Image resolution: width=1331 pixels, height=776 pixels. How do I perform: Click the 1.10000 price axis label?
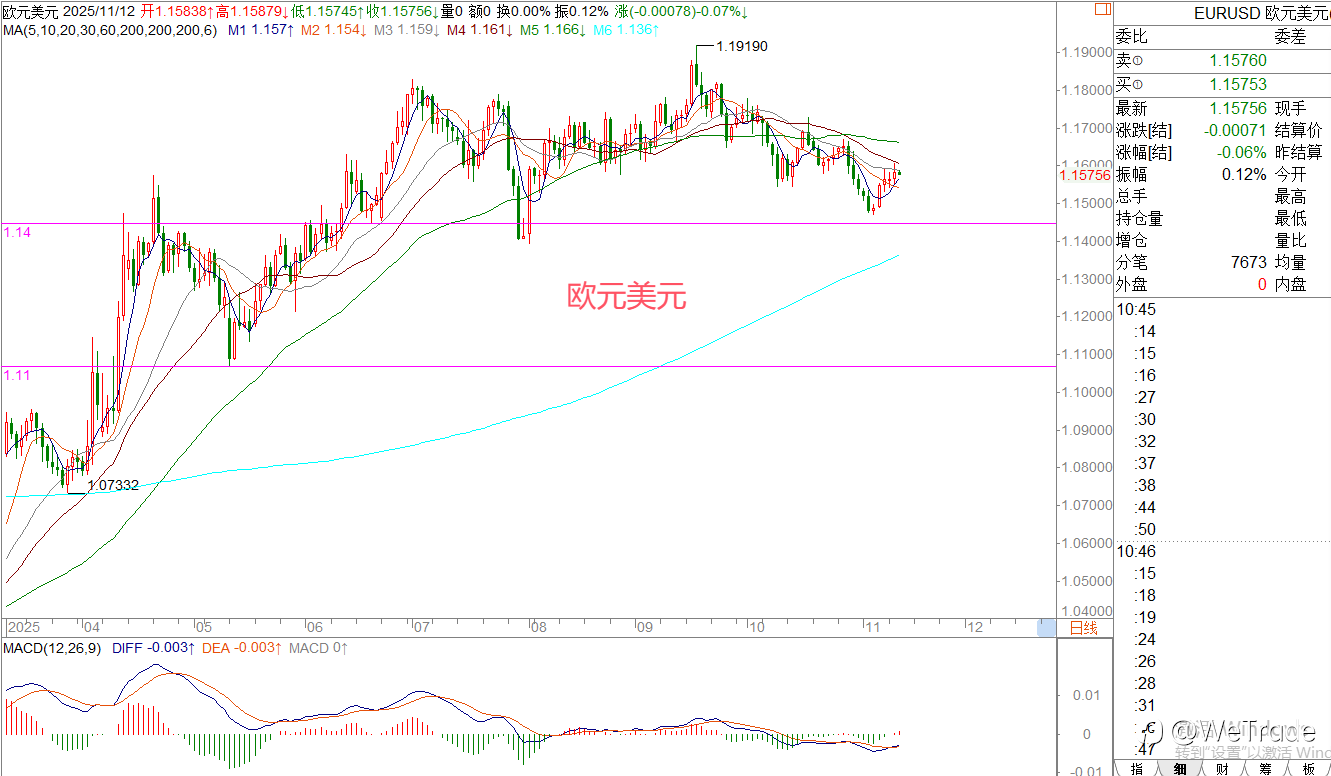coord(1088,392)
